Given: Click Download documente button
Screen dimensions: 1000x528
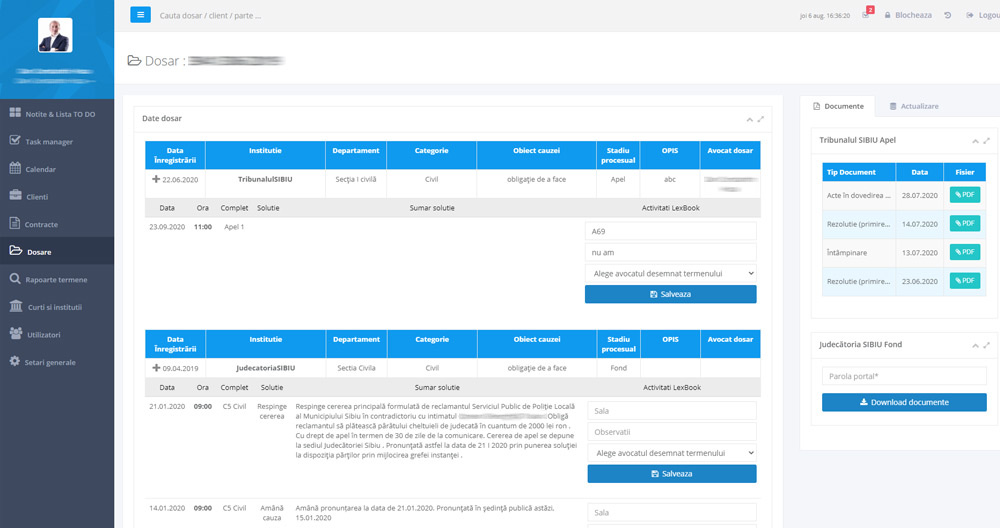Looking at the screenshot, I should (x=904, y=402).
